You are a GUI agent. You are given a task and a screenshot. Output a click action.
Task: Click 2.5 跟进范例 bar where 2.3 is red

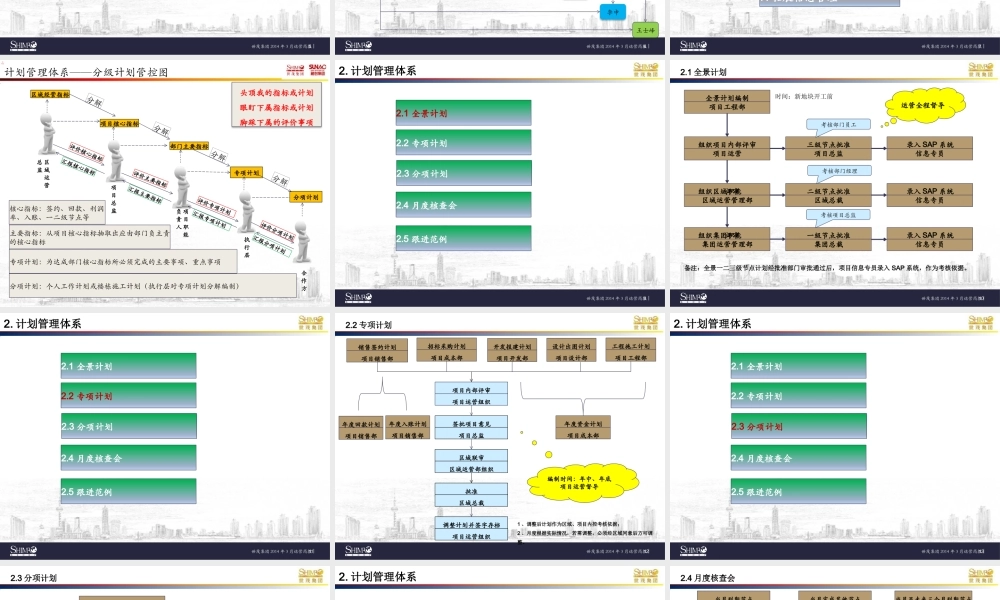tap(798, 492)
